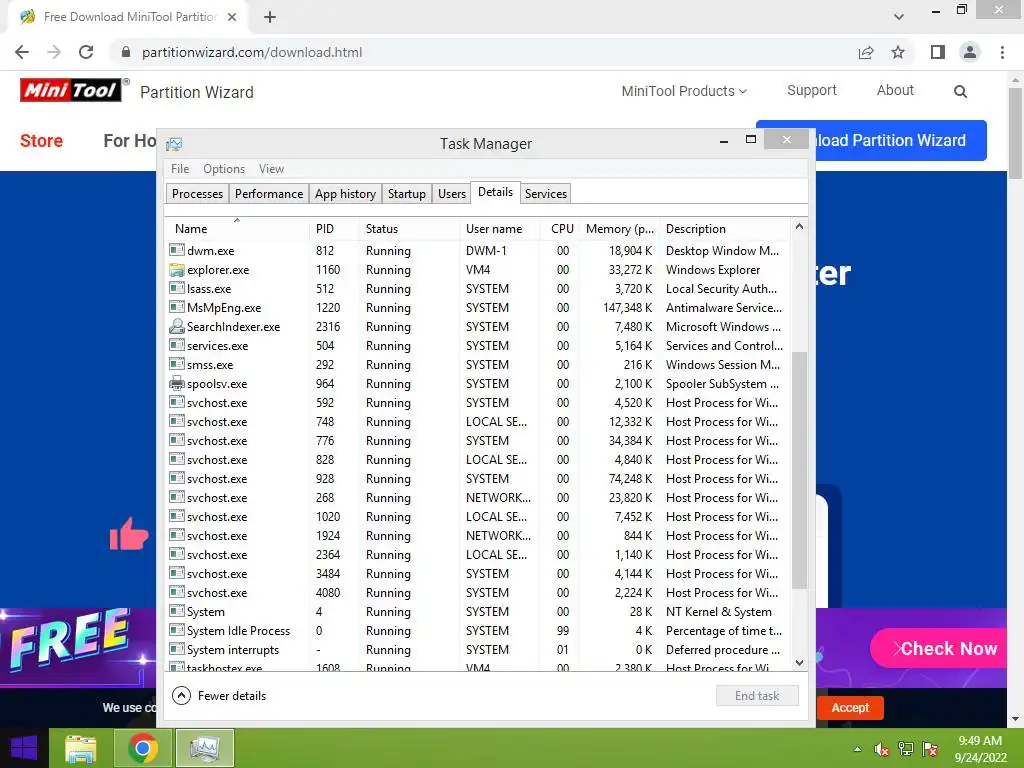
Task: Switch to Performance tab
Action: 269,193
